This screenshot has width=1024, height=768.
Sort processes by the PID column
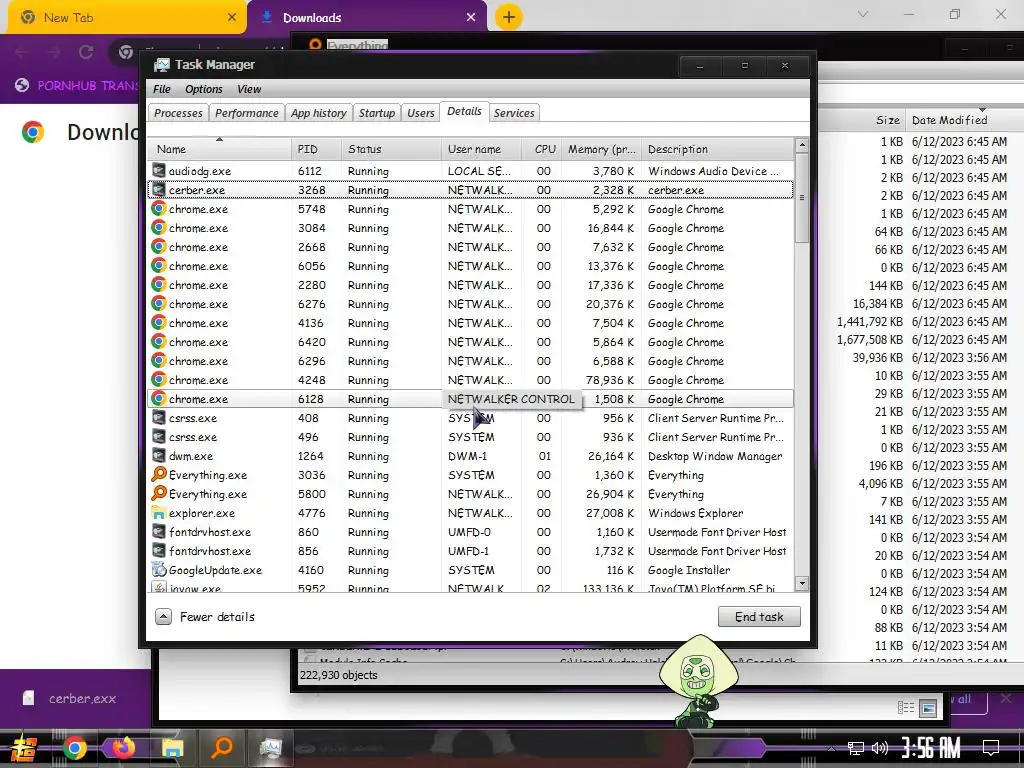[x=316, y=149]
